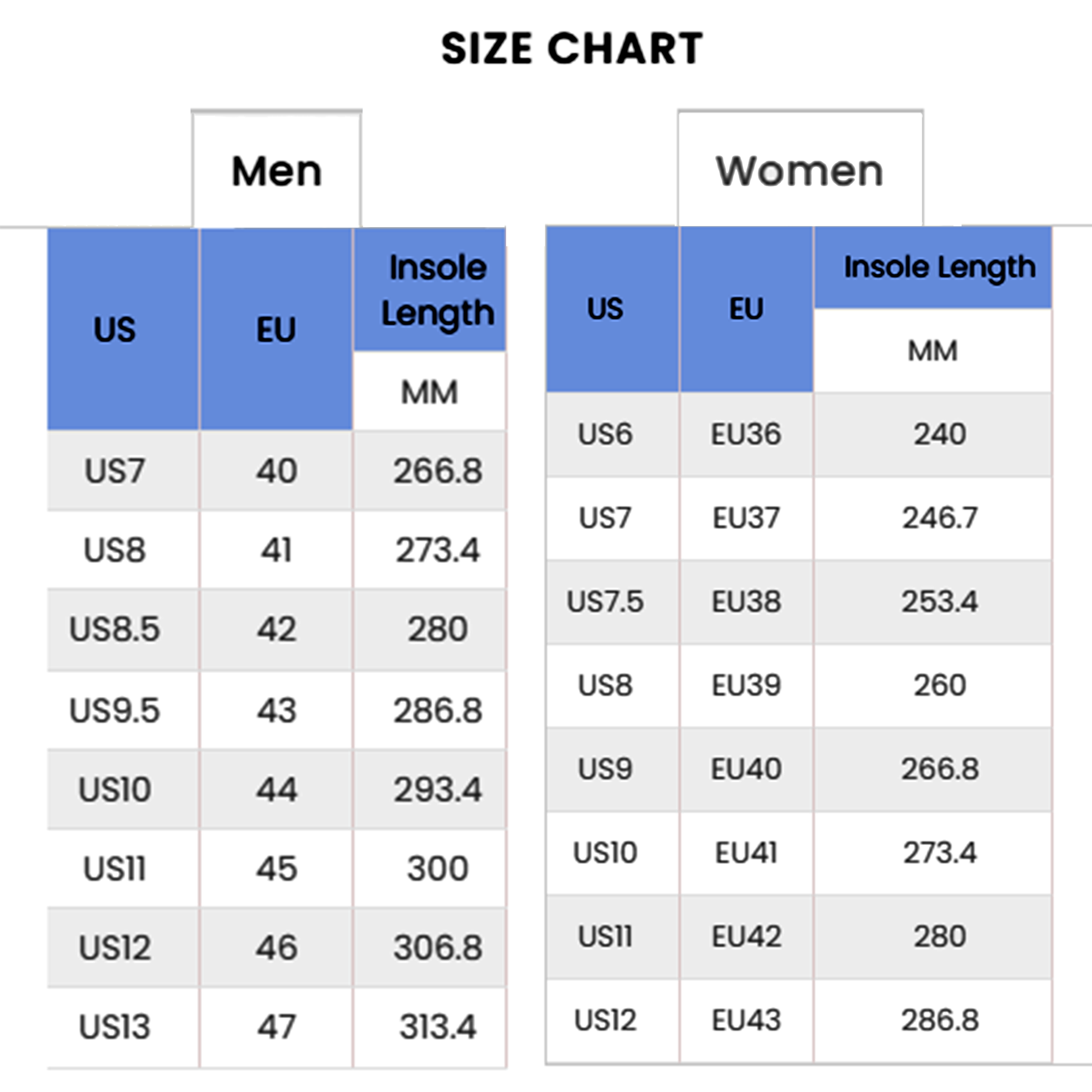Viewport: 1092px width, 1092px height.
Task: Select the EU39 cell
Action: 746,685
